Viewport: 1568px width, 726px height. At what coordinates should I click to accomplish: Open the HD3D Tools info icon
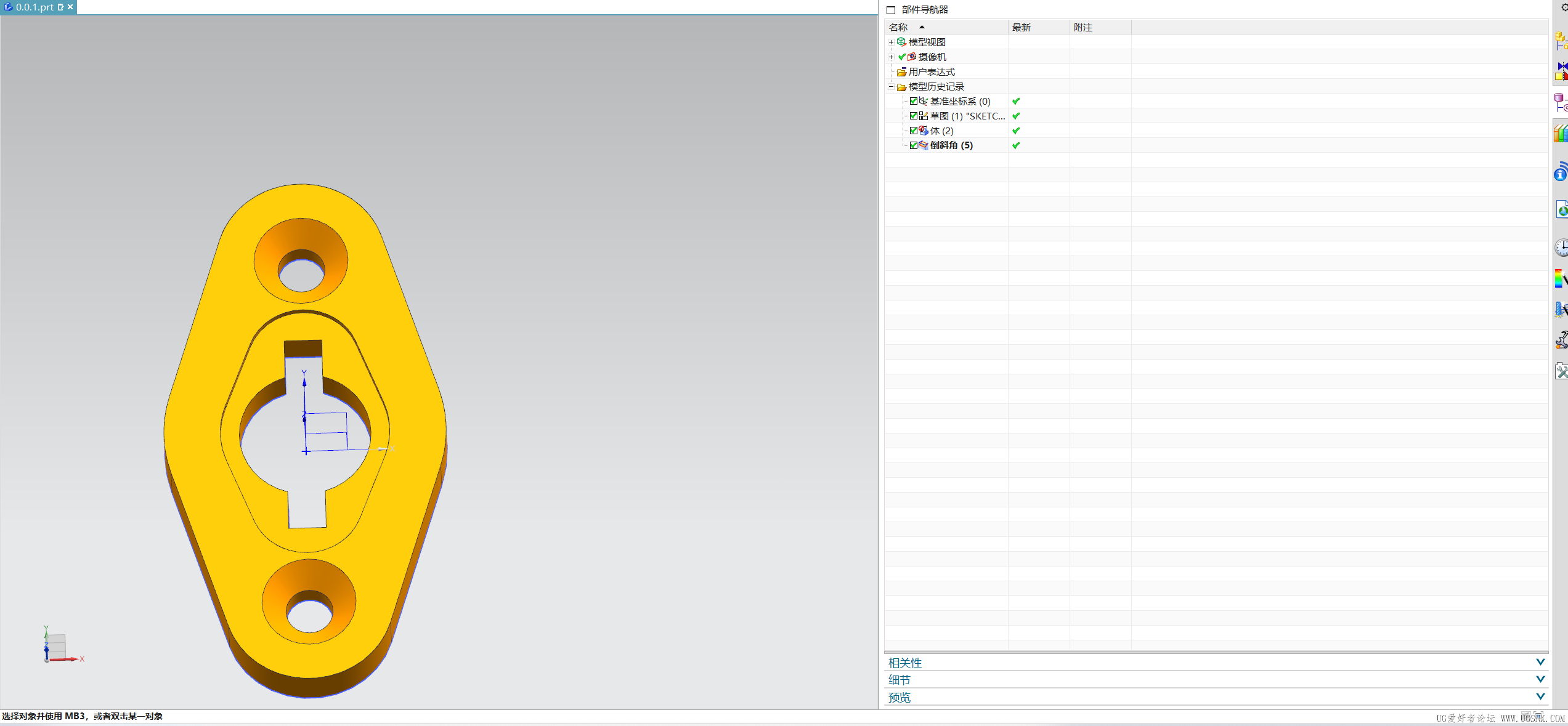click(1562, 172)
